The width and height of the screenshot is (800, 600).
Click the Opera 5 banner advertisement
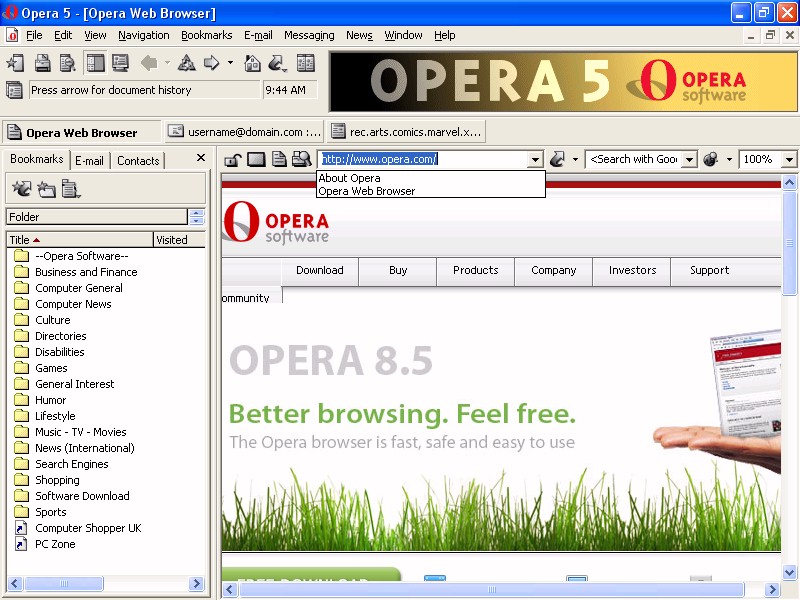click(x=563, y=82)
